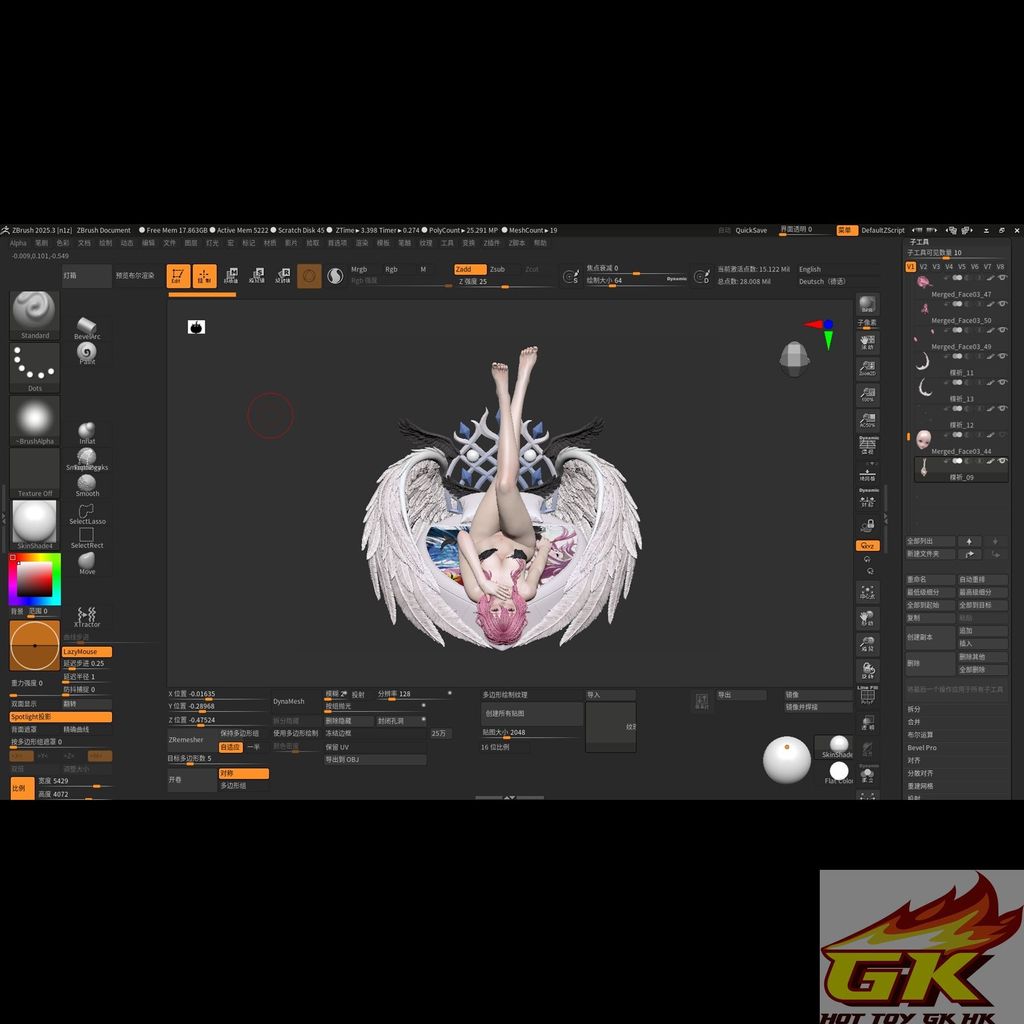Expand the 对齐 align section
1024x1024 pixels.
coord(914,760)
